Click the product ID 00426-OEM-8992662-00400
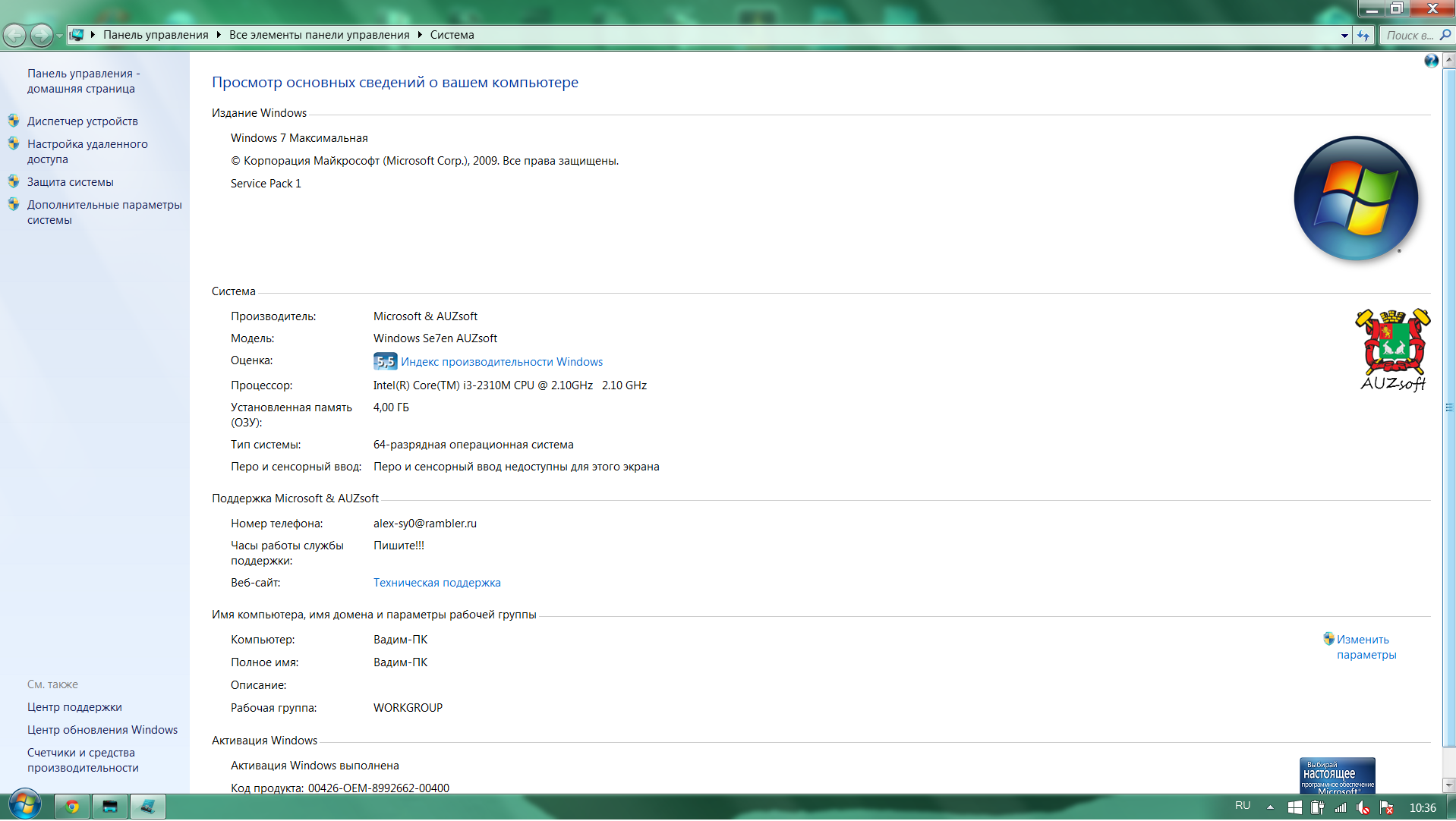Image resolution: width=1456 pixels, height=821 pixels. 379,788
